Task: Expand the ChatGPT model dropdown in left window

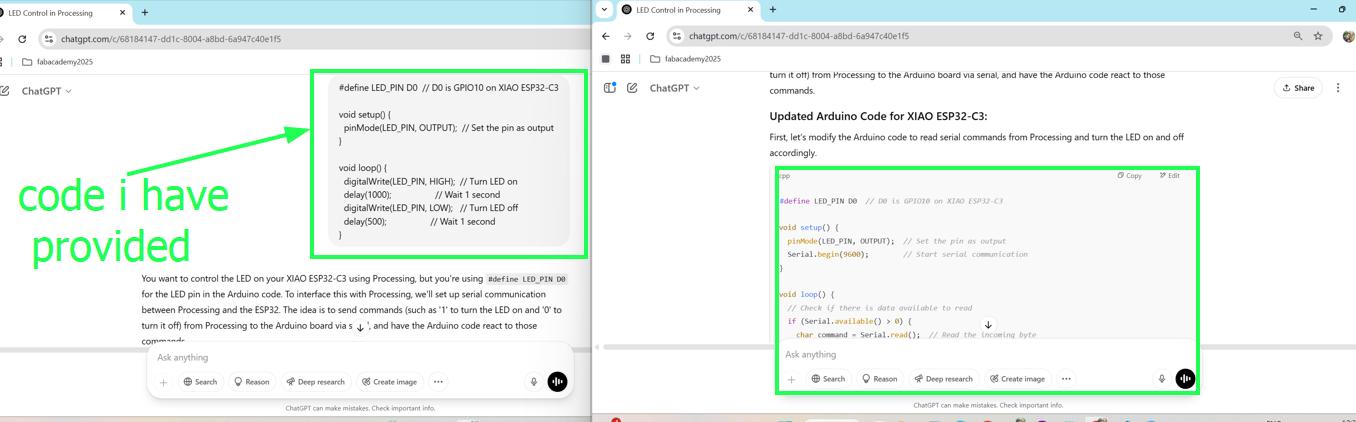Action: pyautogui.click(x=47, y=91)
